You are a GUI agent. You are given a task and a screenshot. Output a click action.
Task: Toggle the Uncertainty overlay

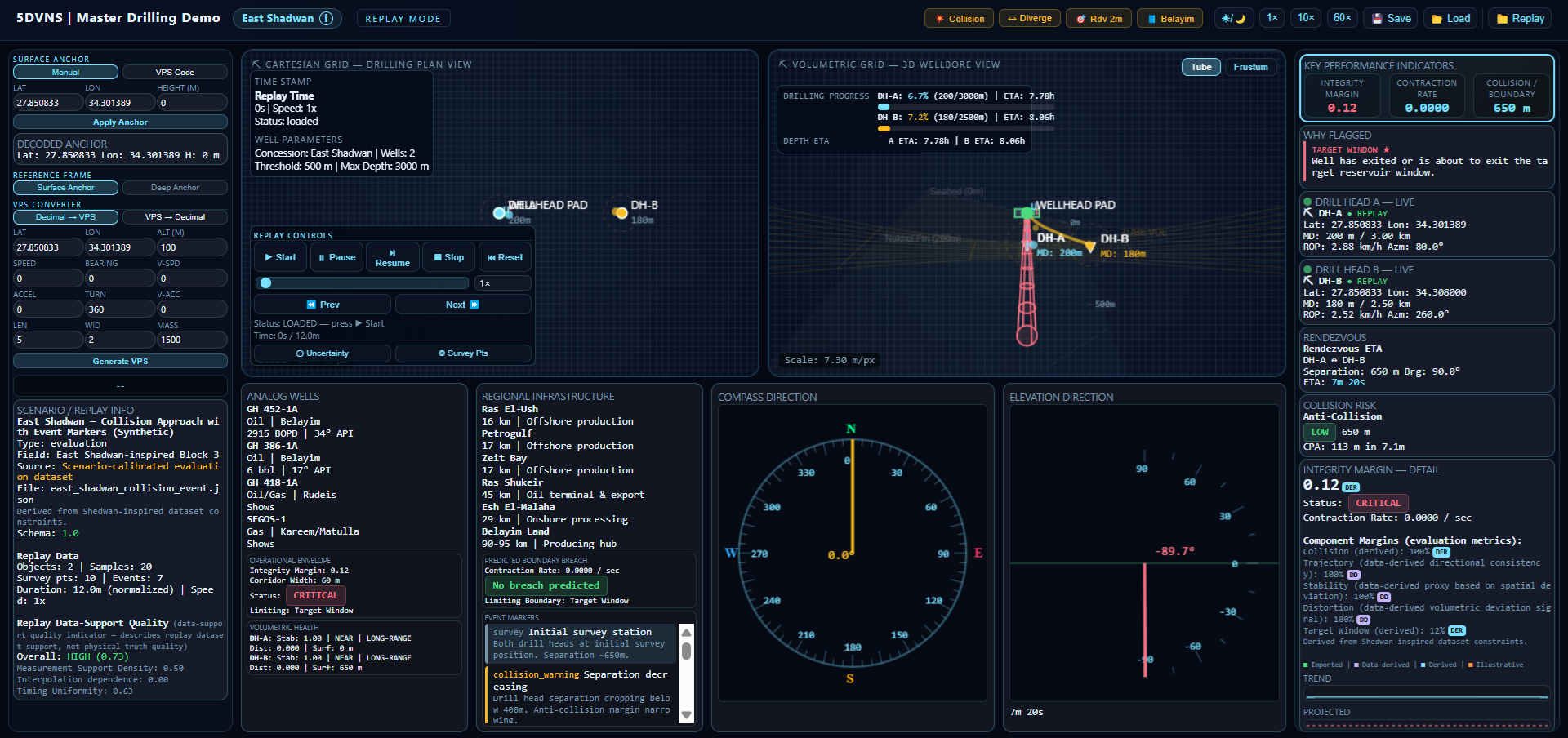(322, 353)
